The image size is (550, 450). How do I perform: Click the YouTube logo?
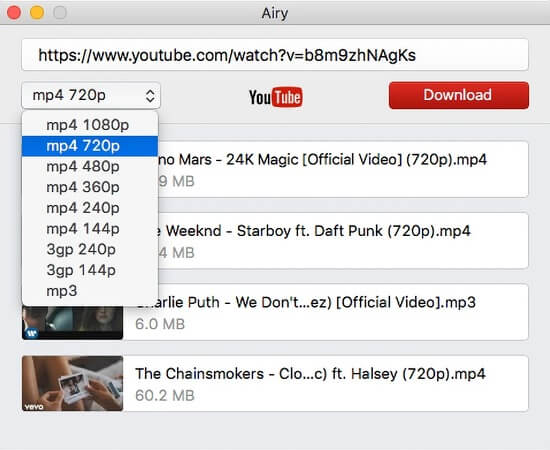point(276,97)
